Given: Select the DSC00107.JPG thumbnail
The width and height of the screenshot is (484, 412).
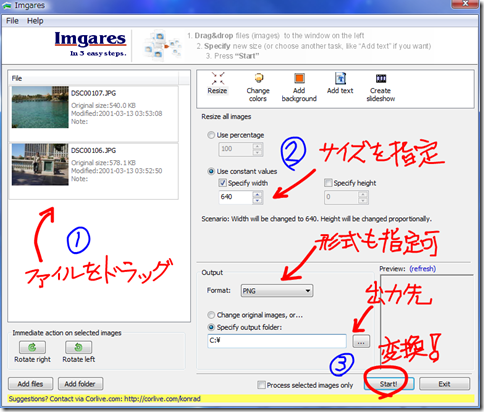Looking at the screenshot, I should [x=40, y=107].
